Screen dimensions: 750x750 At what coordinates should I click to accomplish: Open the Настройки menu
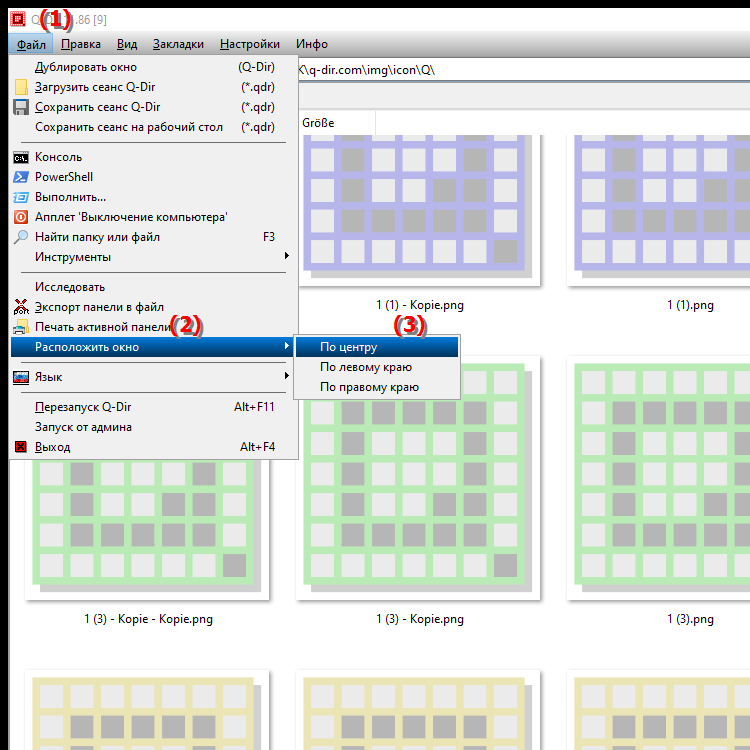[x=250, y=44]
